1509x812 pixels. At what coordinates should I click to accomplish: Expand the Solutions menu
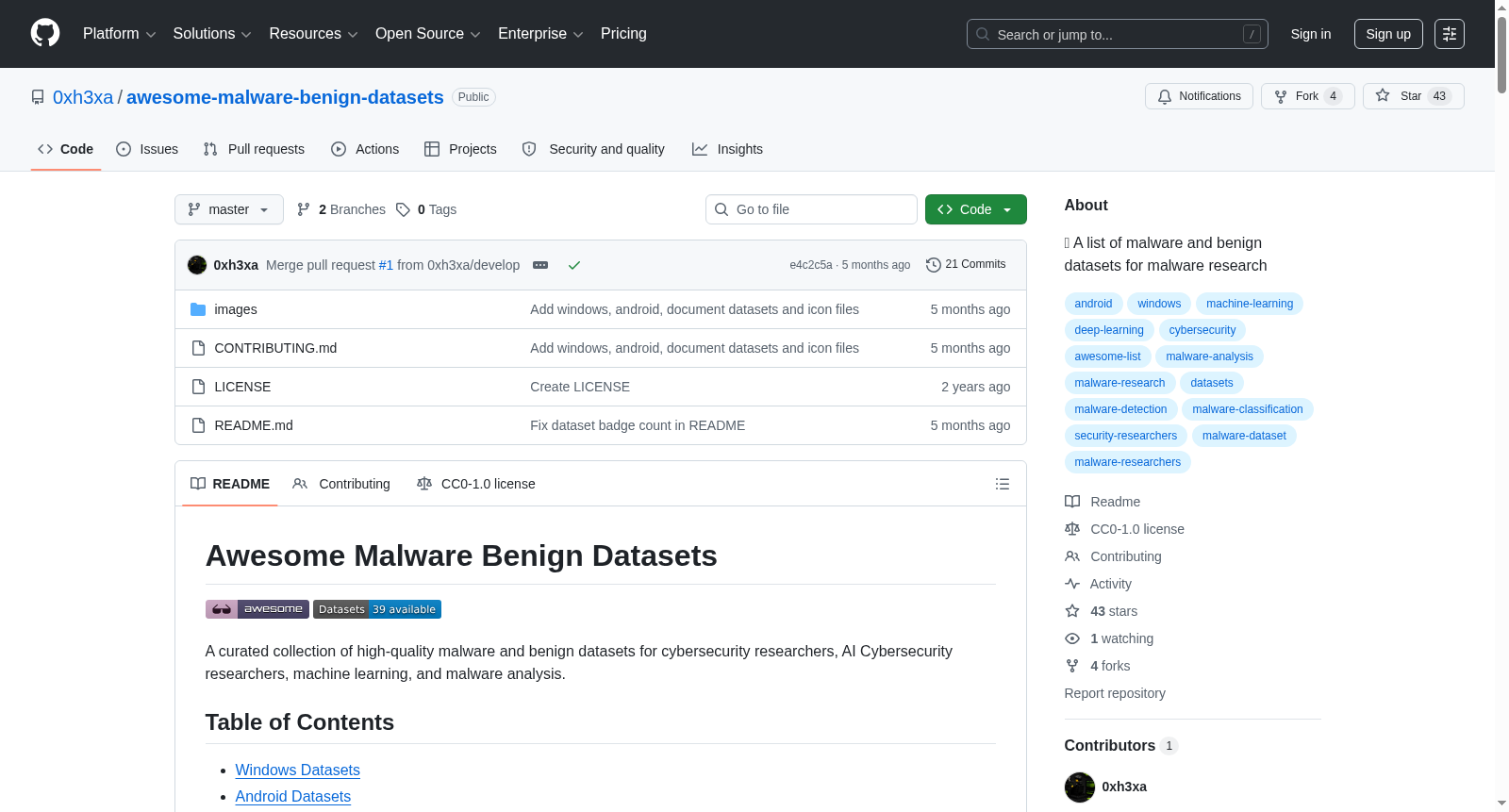click(212, 34)
